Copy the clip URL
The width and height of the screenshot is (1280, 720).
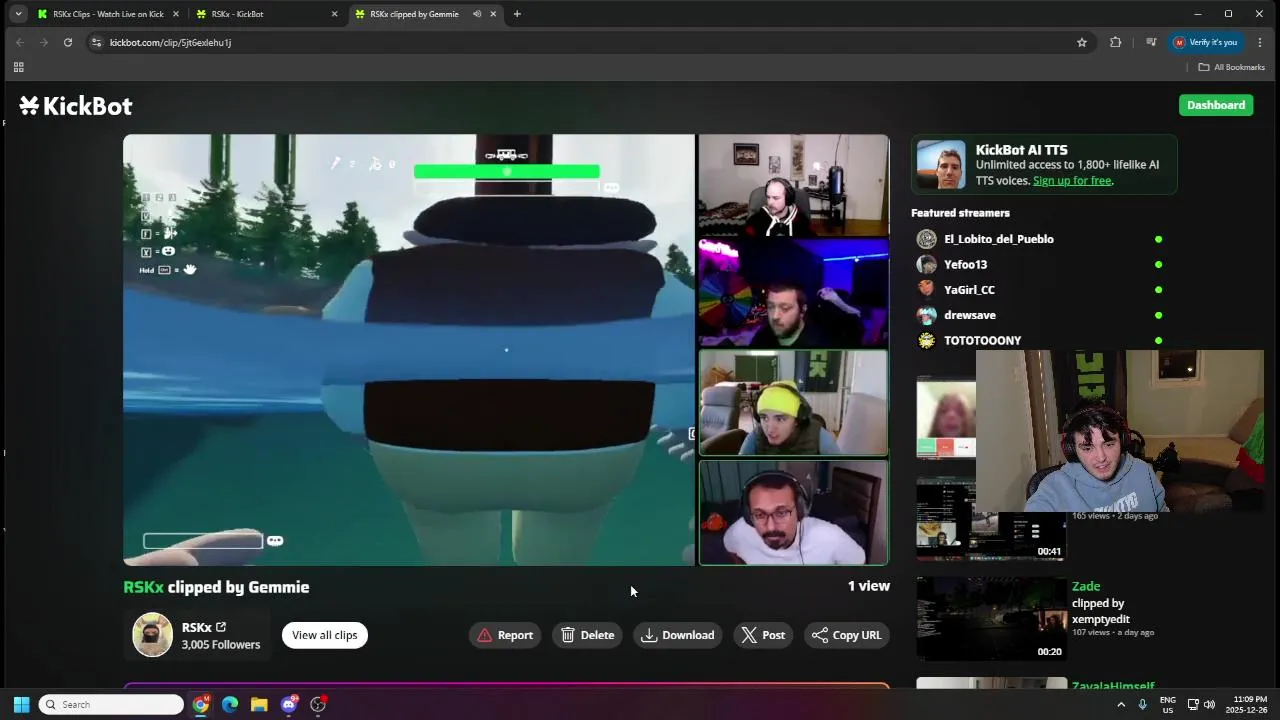tap(847, 635)
